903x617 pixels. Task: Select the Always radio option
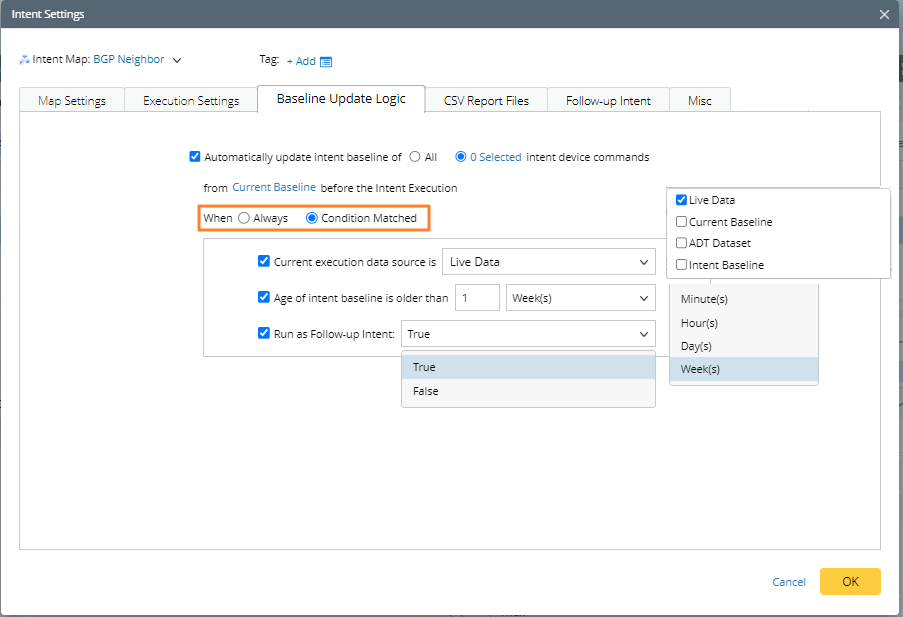click(x=244, y=218)
